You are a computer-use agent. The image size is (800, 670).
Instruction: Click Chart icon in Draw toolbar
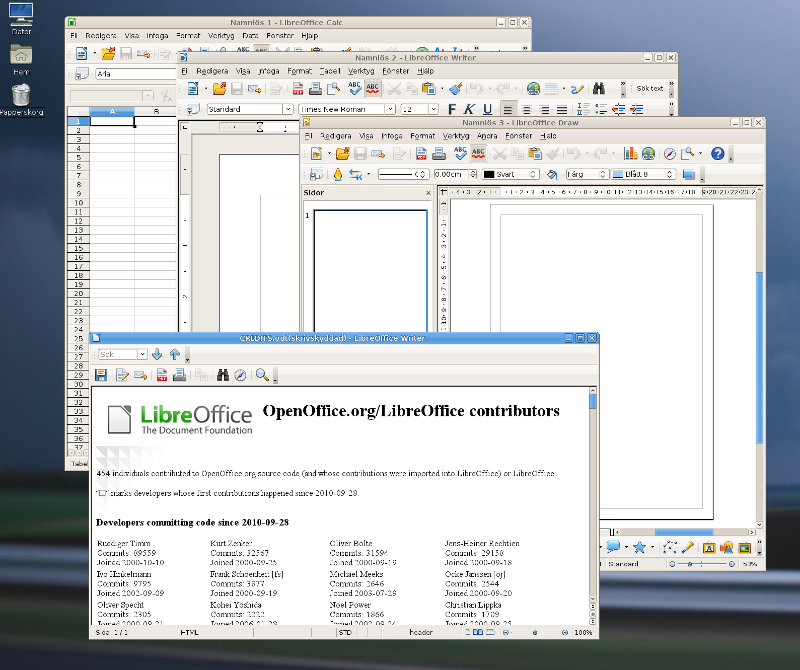coord(631,153)
